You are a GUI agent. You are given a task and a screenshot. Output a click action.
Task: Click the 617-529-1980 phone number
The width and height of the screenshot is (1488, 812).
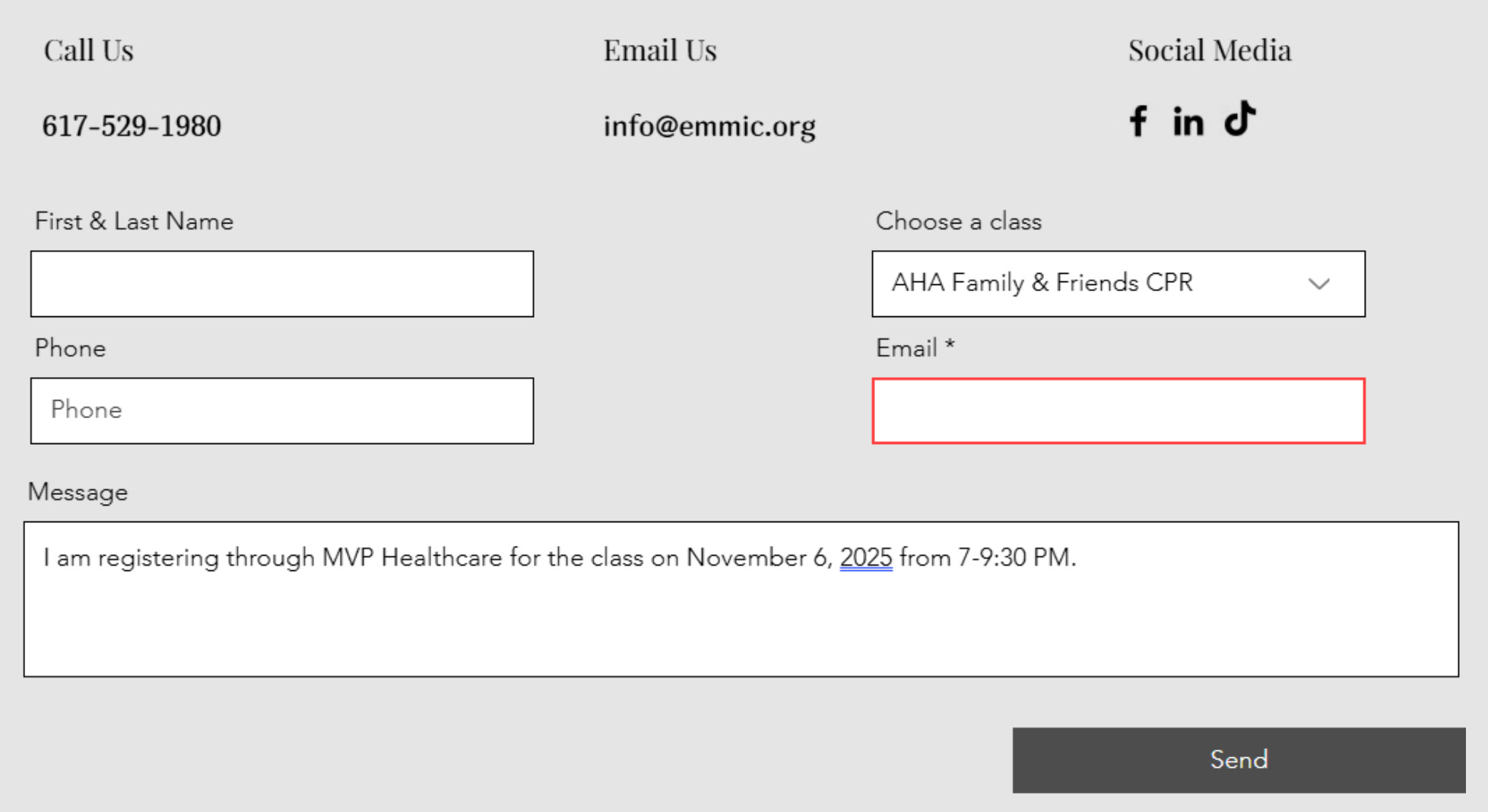coord(132,126)
